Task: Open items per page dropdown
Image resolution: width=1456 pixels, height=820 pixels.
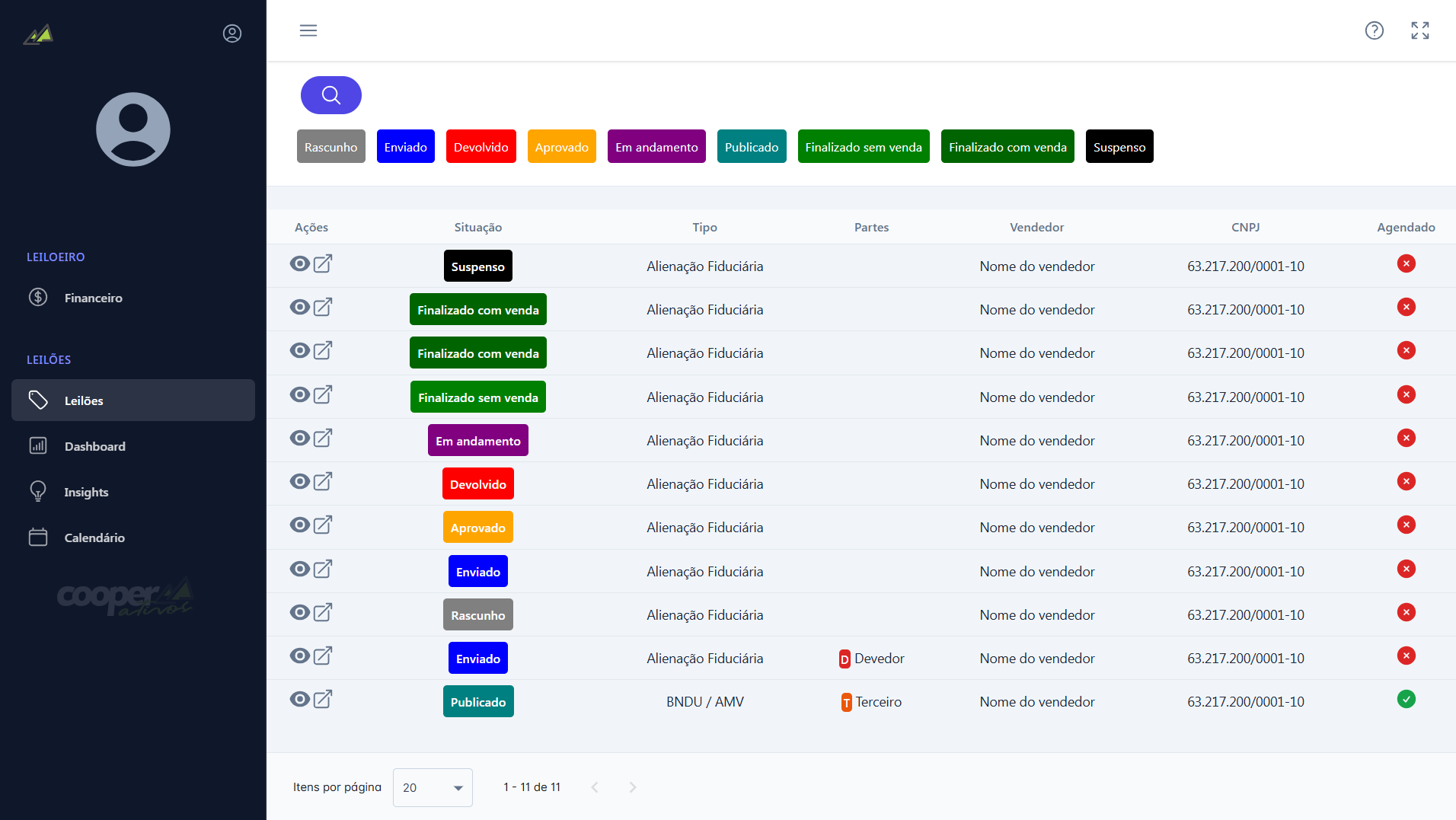Action: click(433, 787)
